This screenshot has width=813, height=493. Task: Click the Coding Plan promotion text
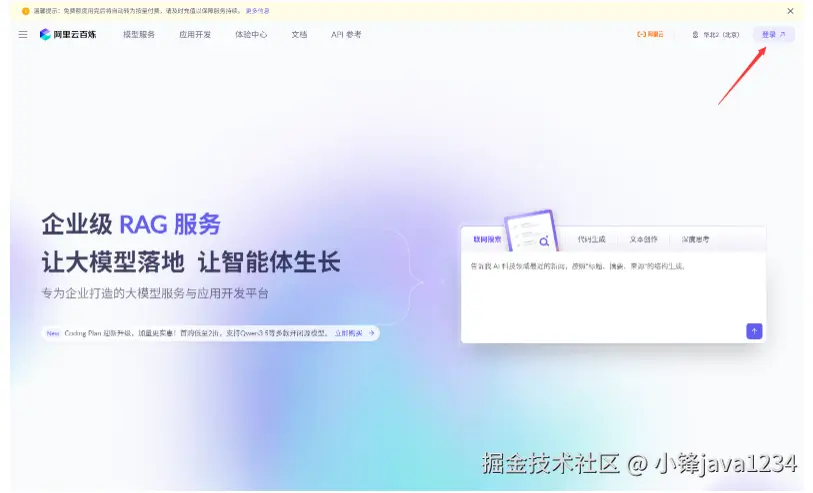196,333
